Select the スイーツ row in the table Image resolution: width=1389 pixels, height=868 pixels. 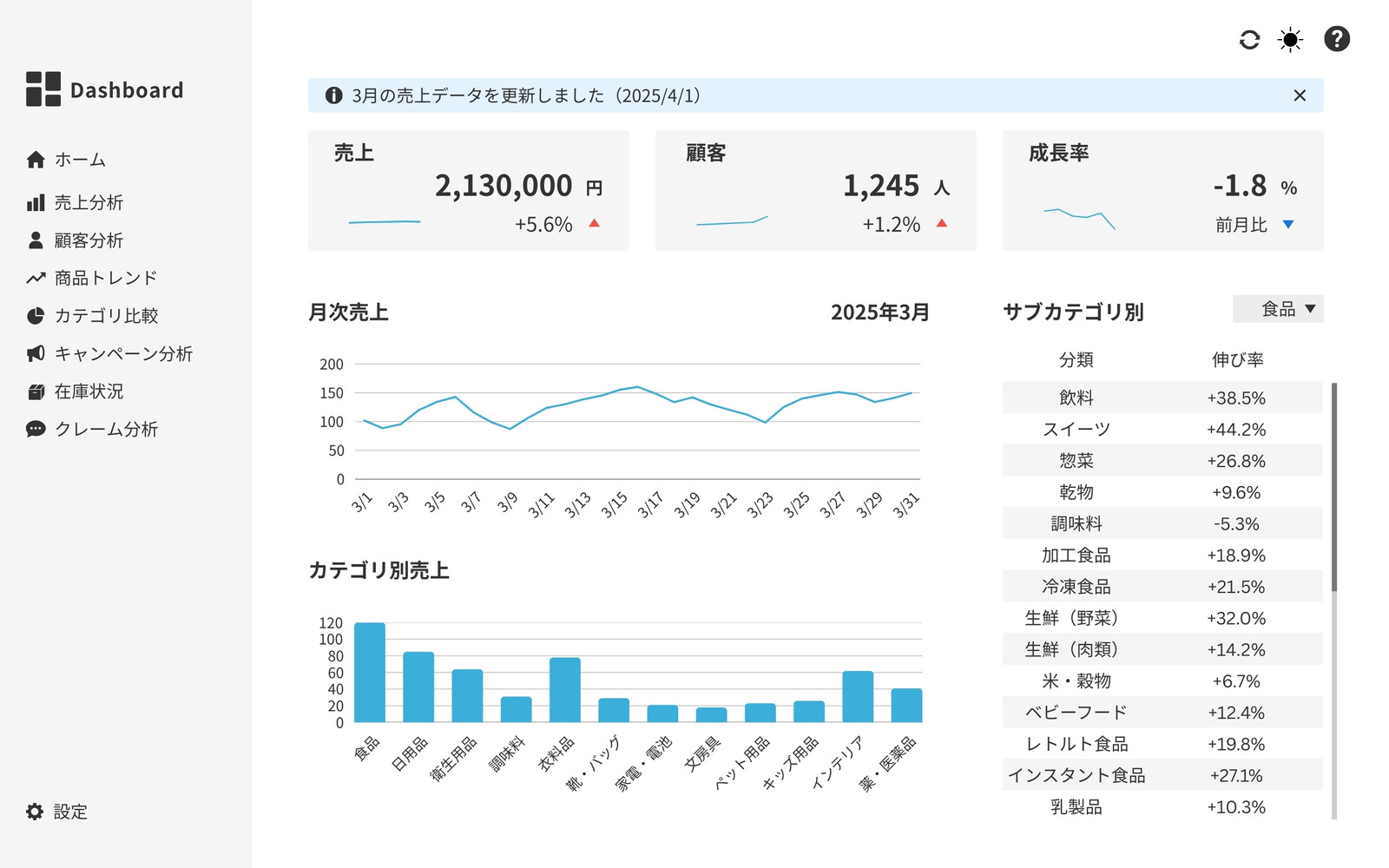pyautogui.click(x=1162, y=430)
